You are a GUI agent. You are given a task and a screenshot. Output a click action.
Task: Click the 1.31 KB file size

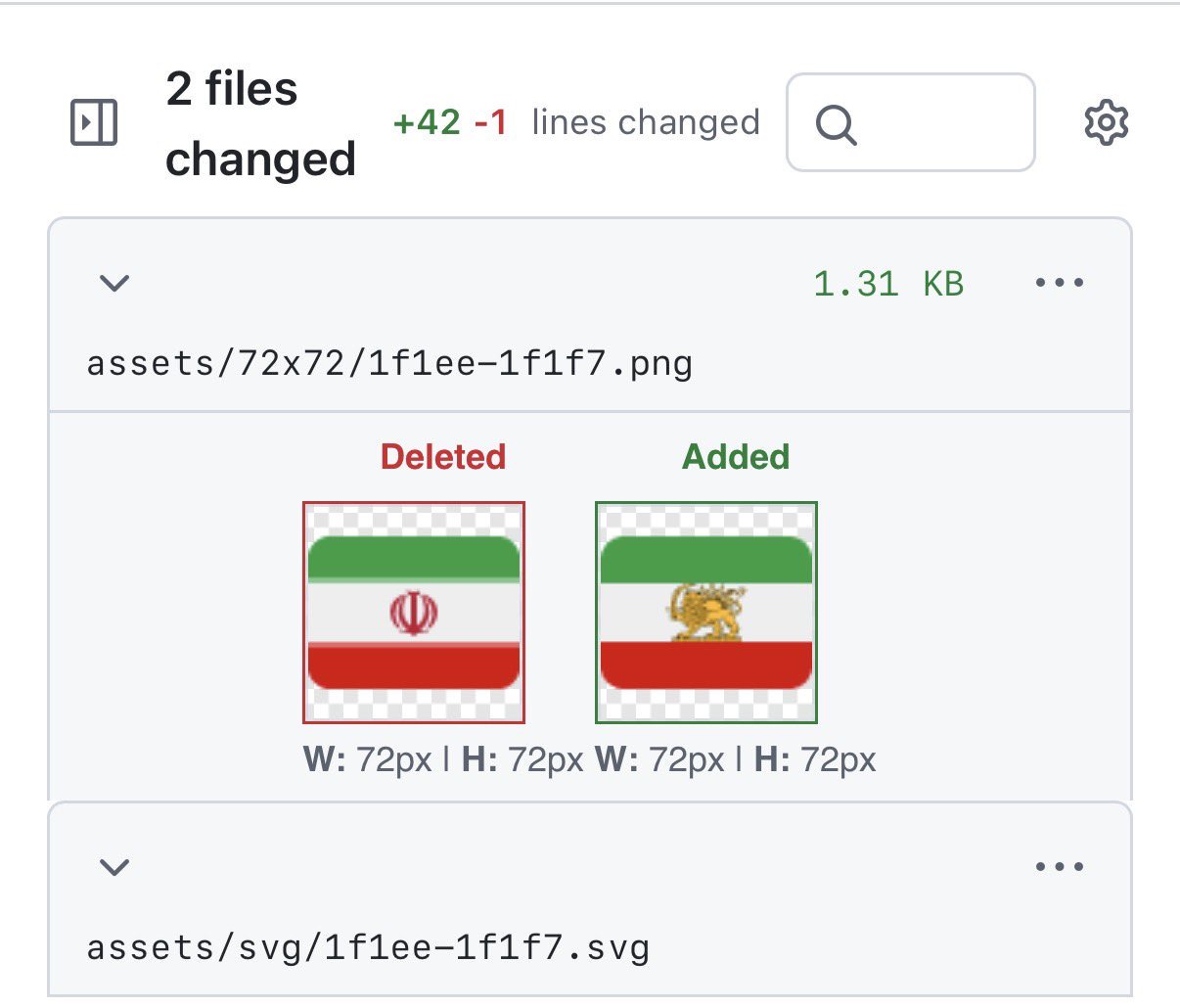[x=888, y=284]
